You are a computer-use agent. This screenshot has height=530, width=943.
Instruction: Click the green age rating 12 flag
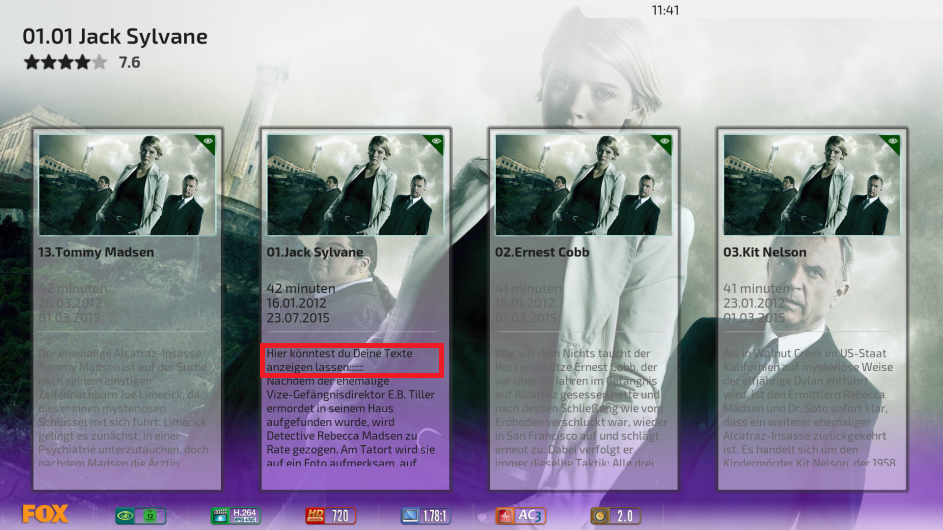click(141, 516)
